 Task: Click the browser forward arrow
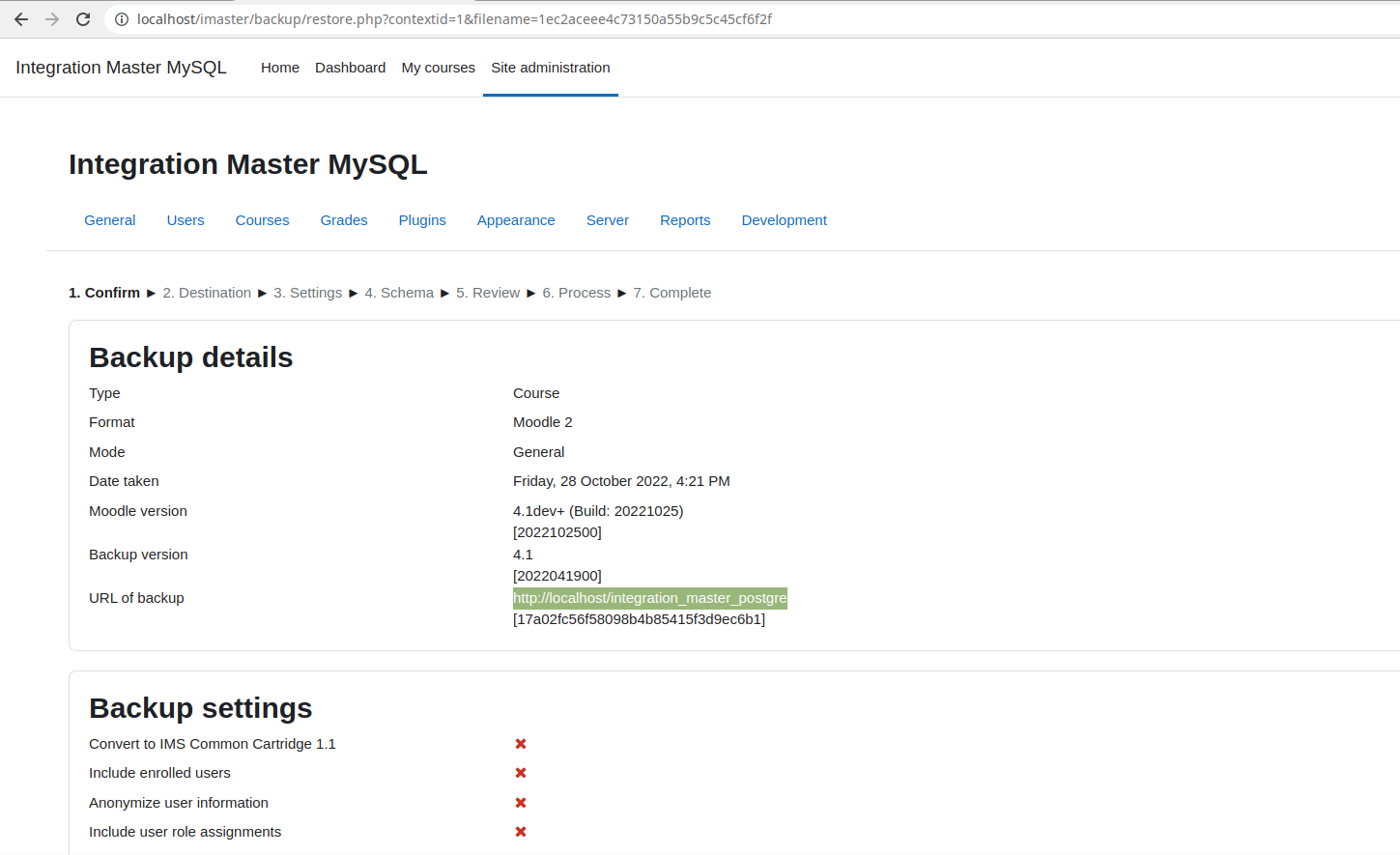(52, 19)
